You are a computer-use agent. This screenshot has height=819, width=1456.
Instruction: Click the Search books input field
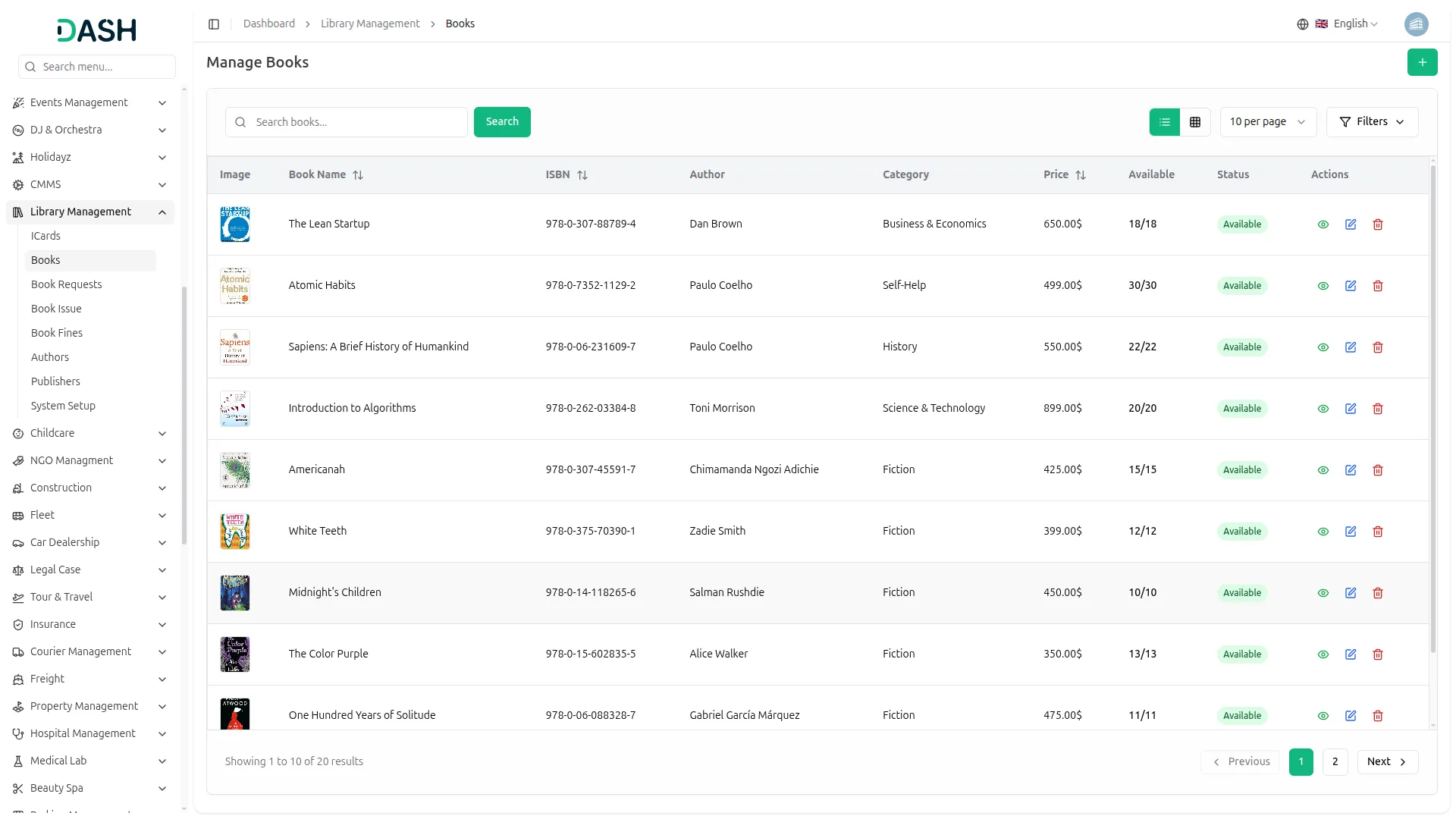[x=347, y=122]
